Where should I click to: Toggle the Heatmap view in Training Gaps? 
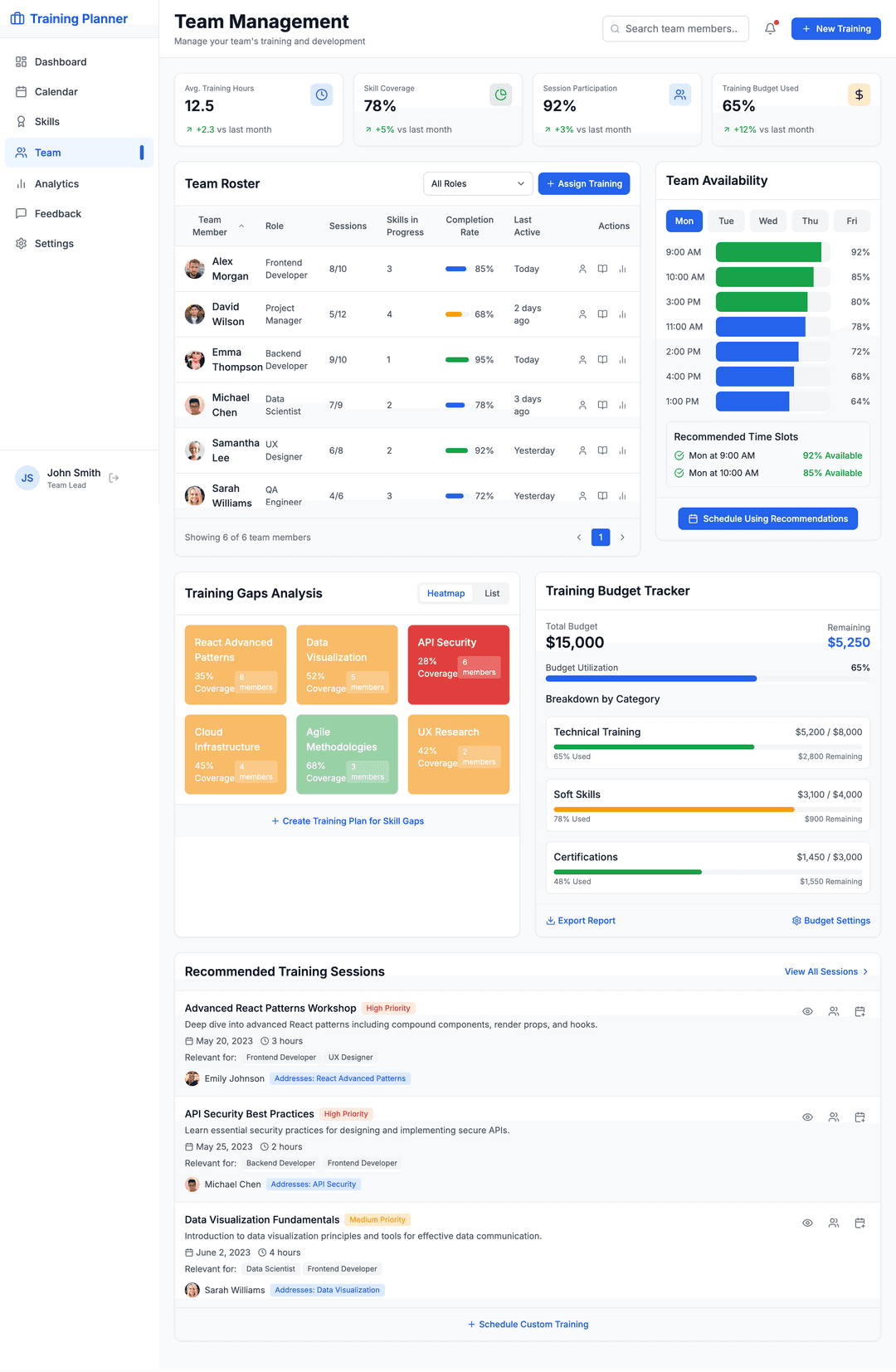point(446,593)
